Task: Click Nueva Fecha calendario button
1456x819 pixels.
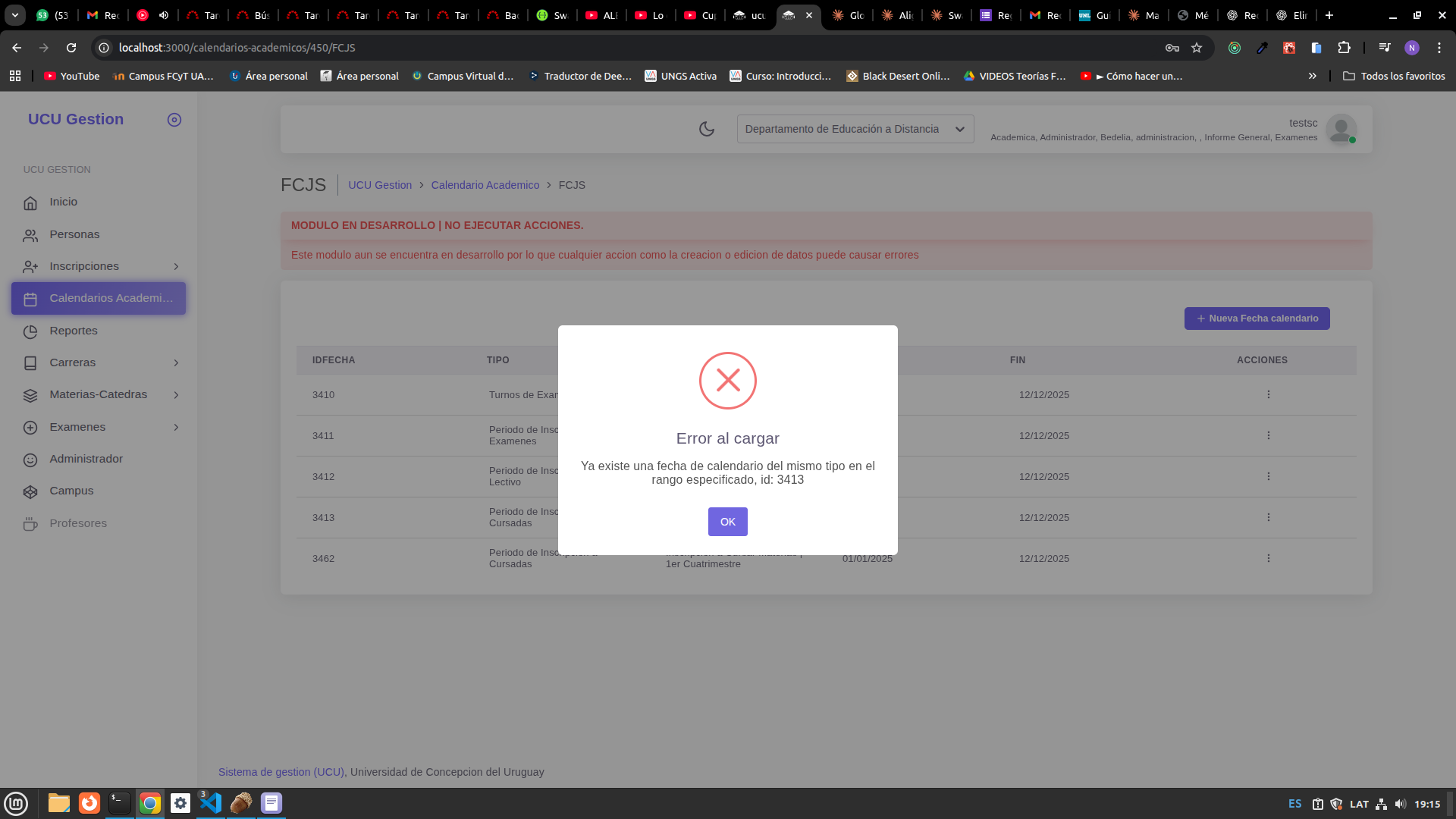Action: click(x=1257, y=318)
